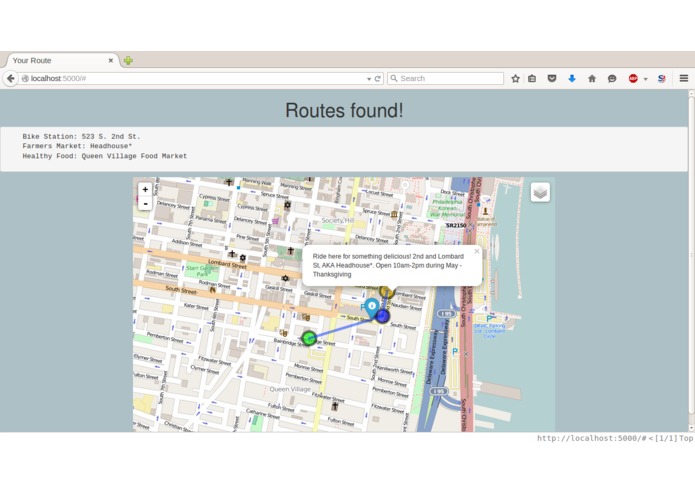Open a new tab with the green plus
This screenshot has width=695, height=494.
click(128, 60)
